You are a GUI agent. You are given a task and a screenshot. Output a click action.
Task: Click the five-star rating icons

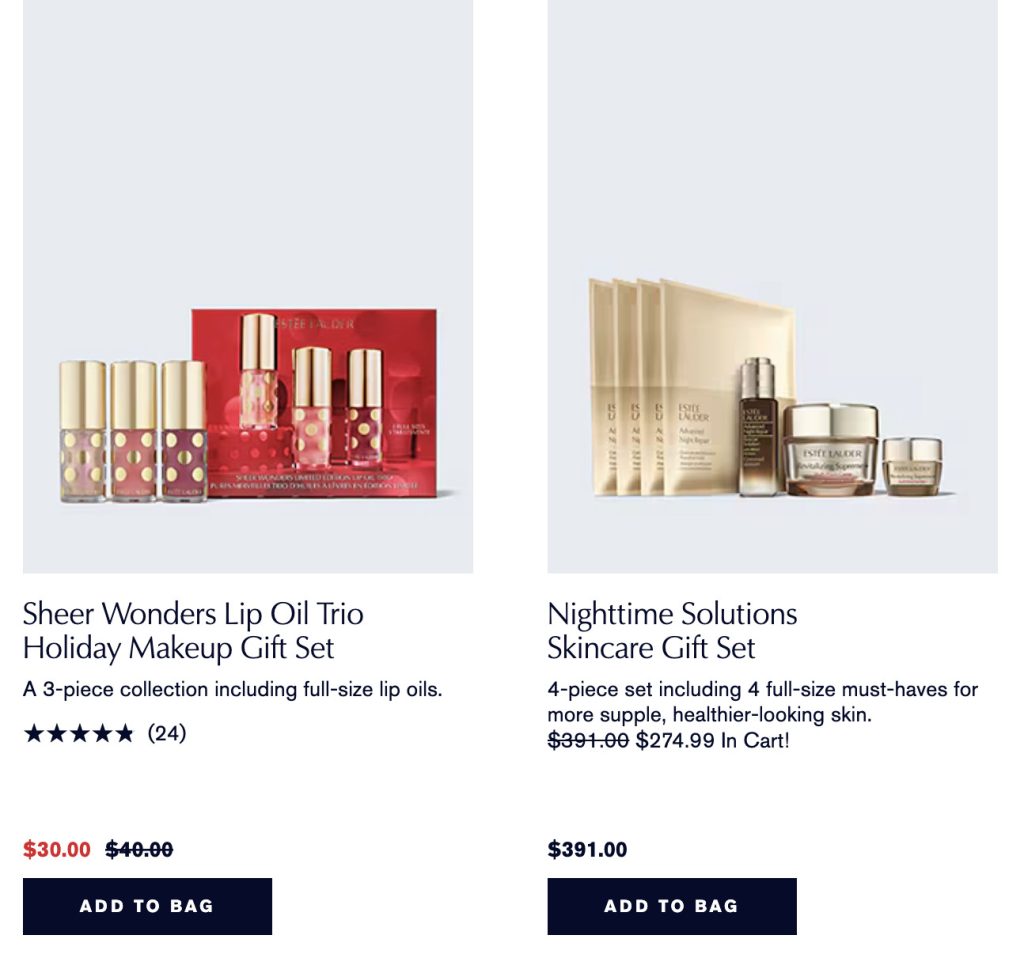78,734
